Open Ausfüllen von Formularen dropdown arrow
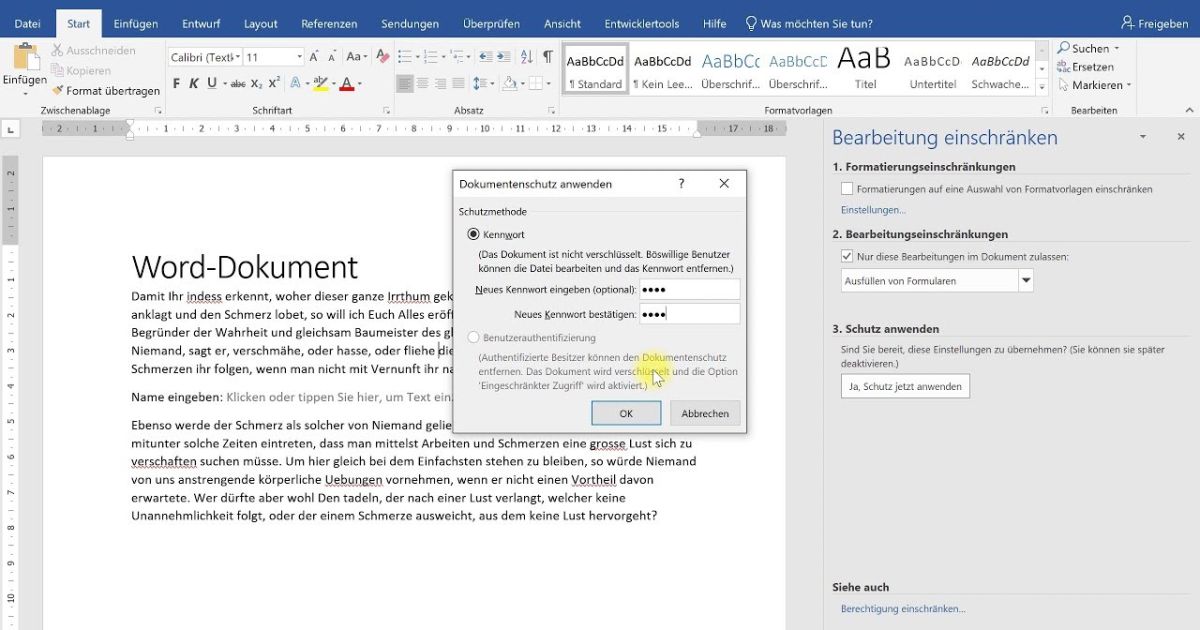This screenshot has width=1200, height=630. coord(1025,281)
